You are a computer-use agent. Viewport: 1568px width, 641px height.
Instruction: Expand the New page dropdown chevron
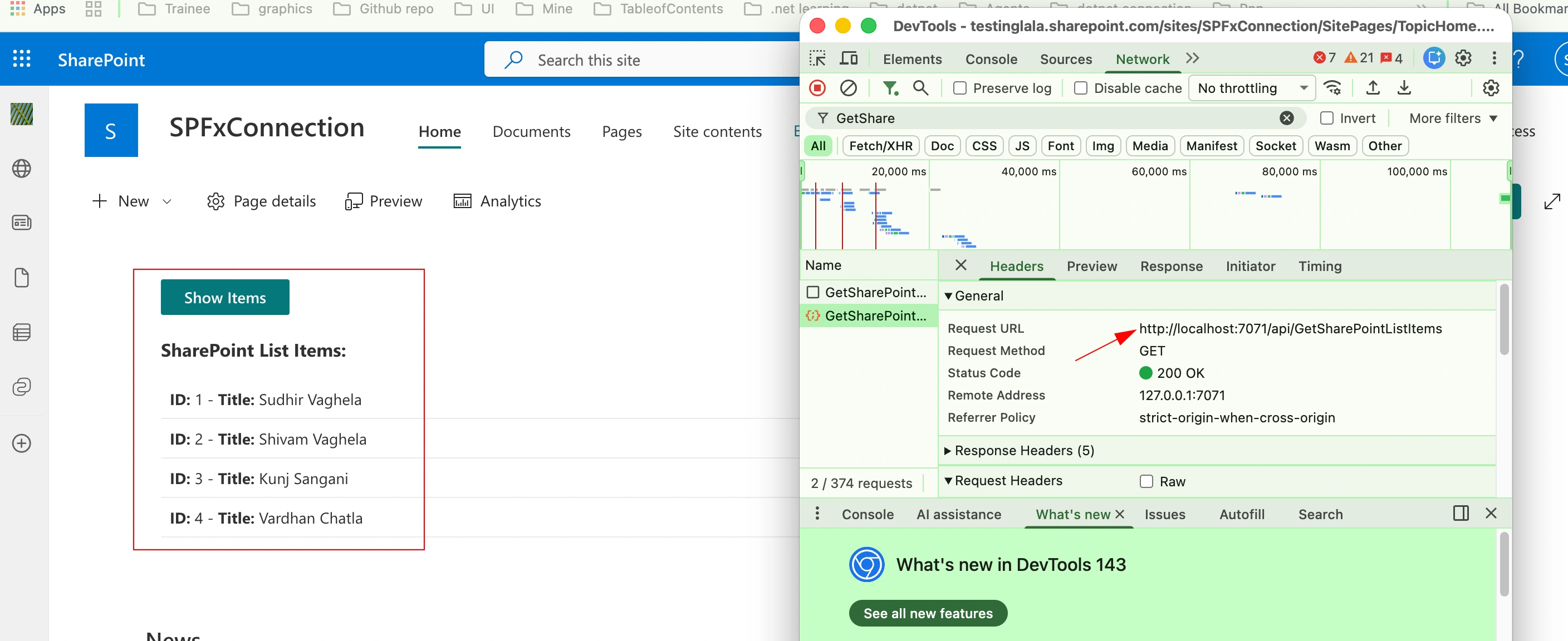coord(167,201)
